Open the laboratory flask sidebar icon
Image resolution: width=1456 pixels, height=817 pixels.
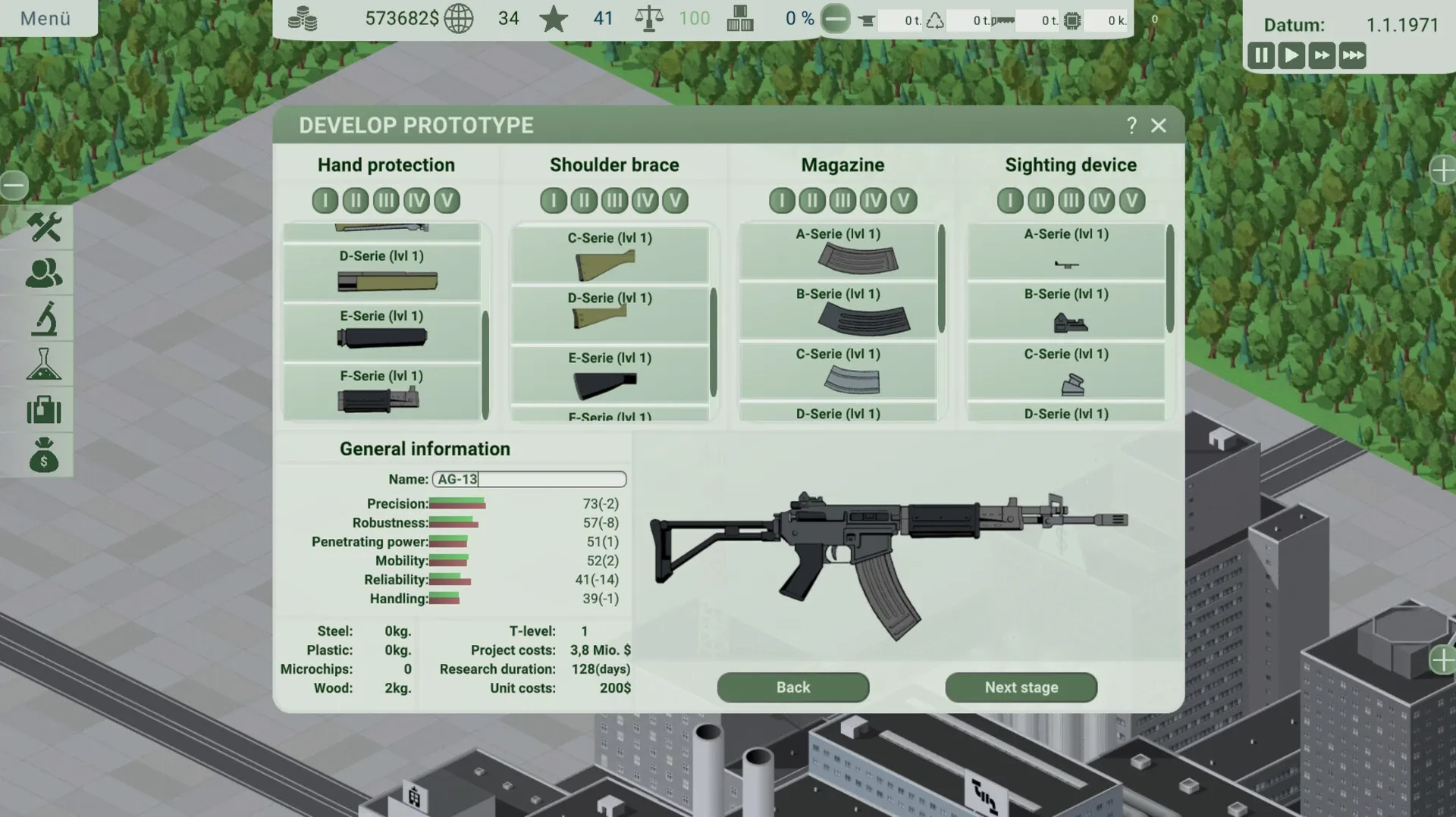44,365
